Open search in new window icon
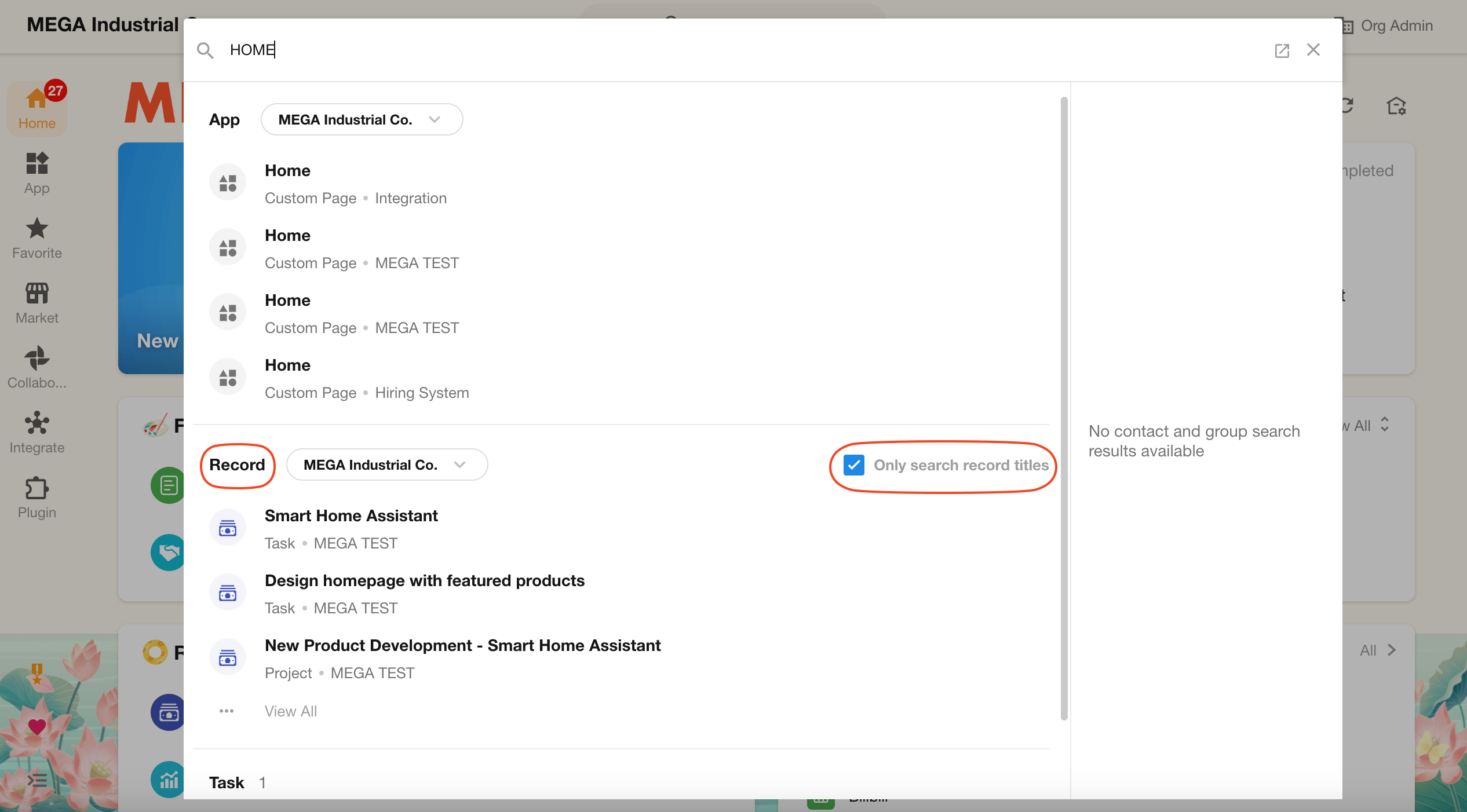The height and width of the screenshot is (812, 1467). tap(1282, 50)
